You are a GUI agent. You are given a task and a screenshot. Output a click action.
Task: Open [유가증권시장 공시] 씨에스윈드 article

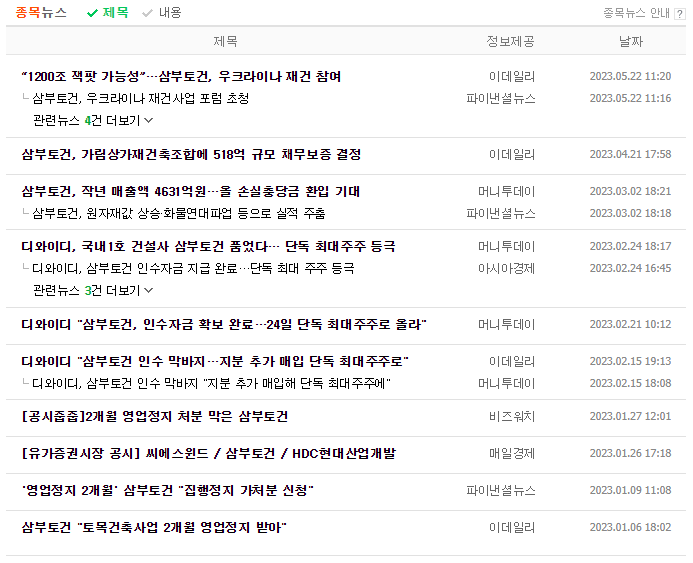(x=209, y=453)
